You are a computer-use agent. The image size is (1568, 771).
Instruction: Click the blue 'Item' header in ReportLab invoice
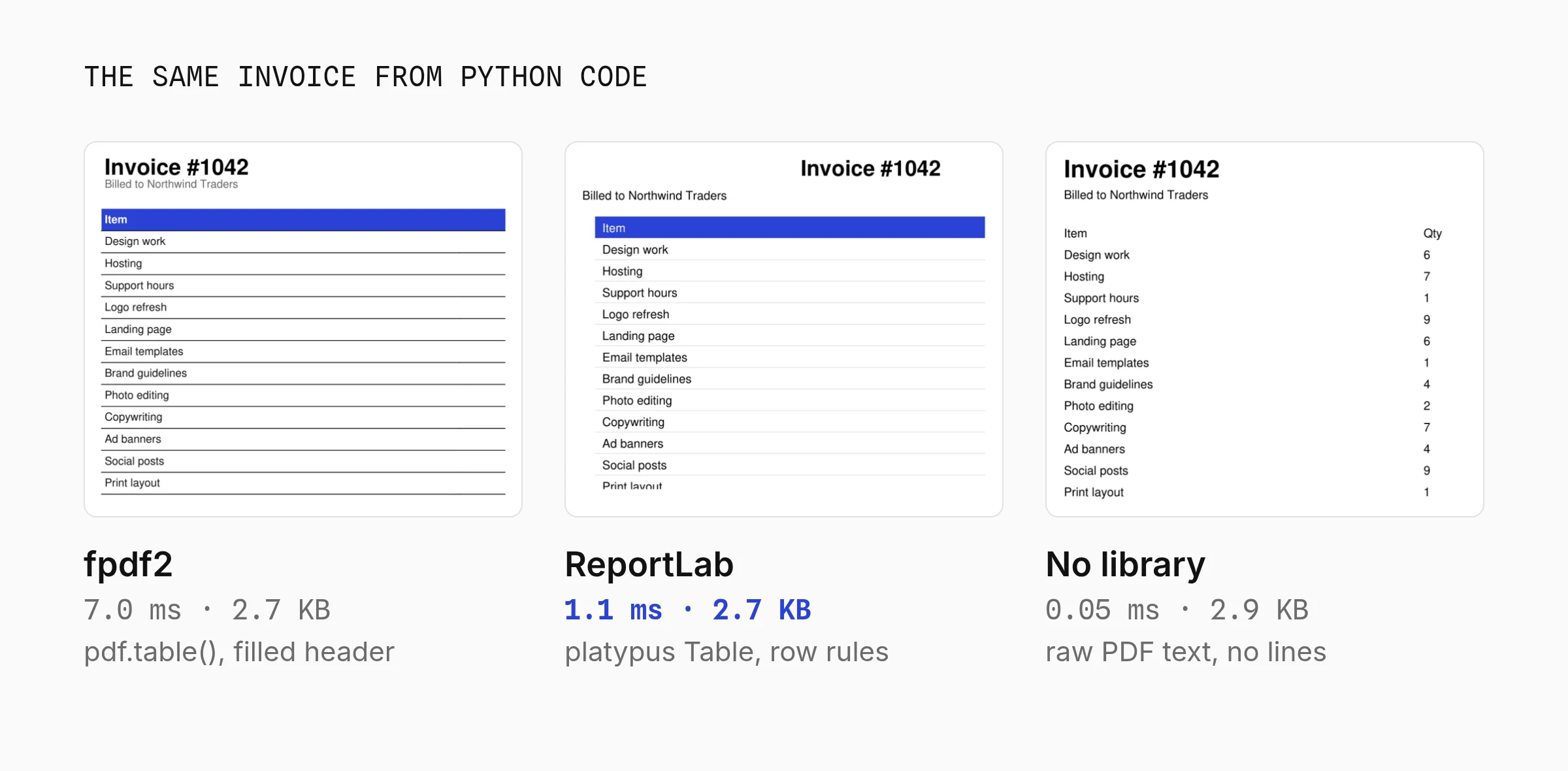tap(790, 227)
